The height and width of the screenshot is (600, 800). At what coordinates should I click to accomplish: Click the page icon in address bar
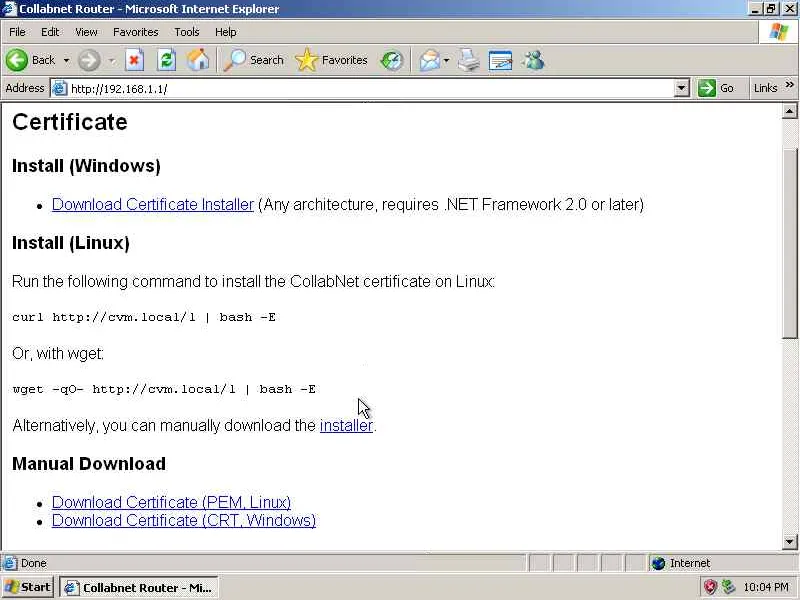60,89
